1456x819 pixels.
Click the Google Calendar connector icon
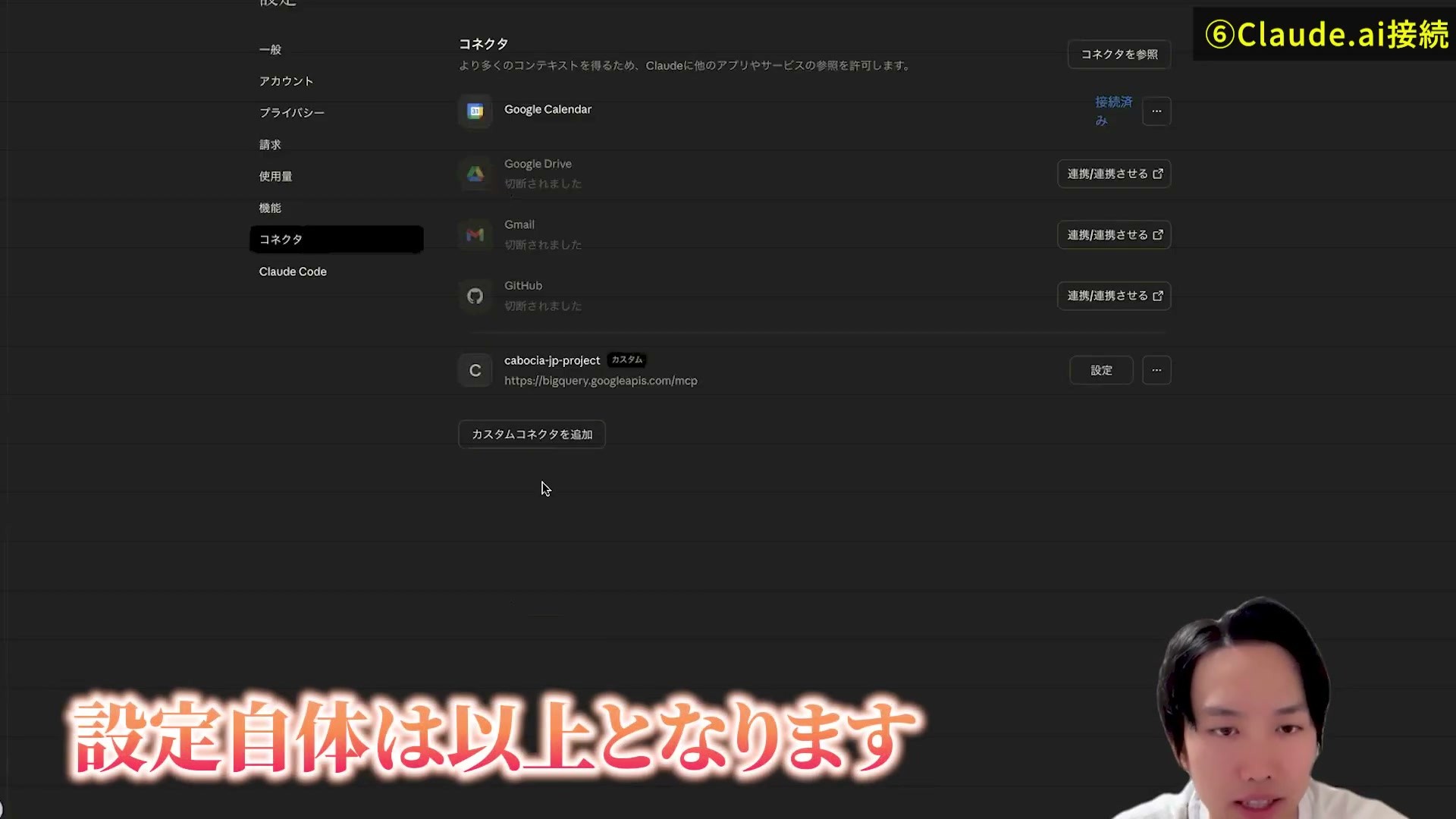pyautogui.click(x=475, y=111)
